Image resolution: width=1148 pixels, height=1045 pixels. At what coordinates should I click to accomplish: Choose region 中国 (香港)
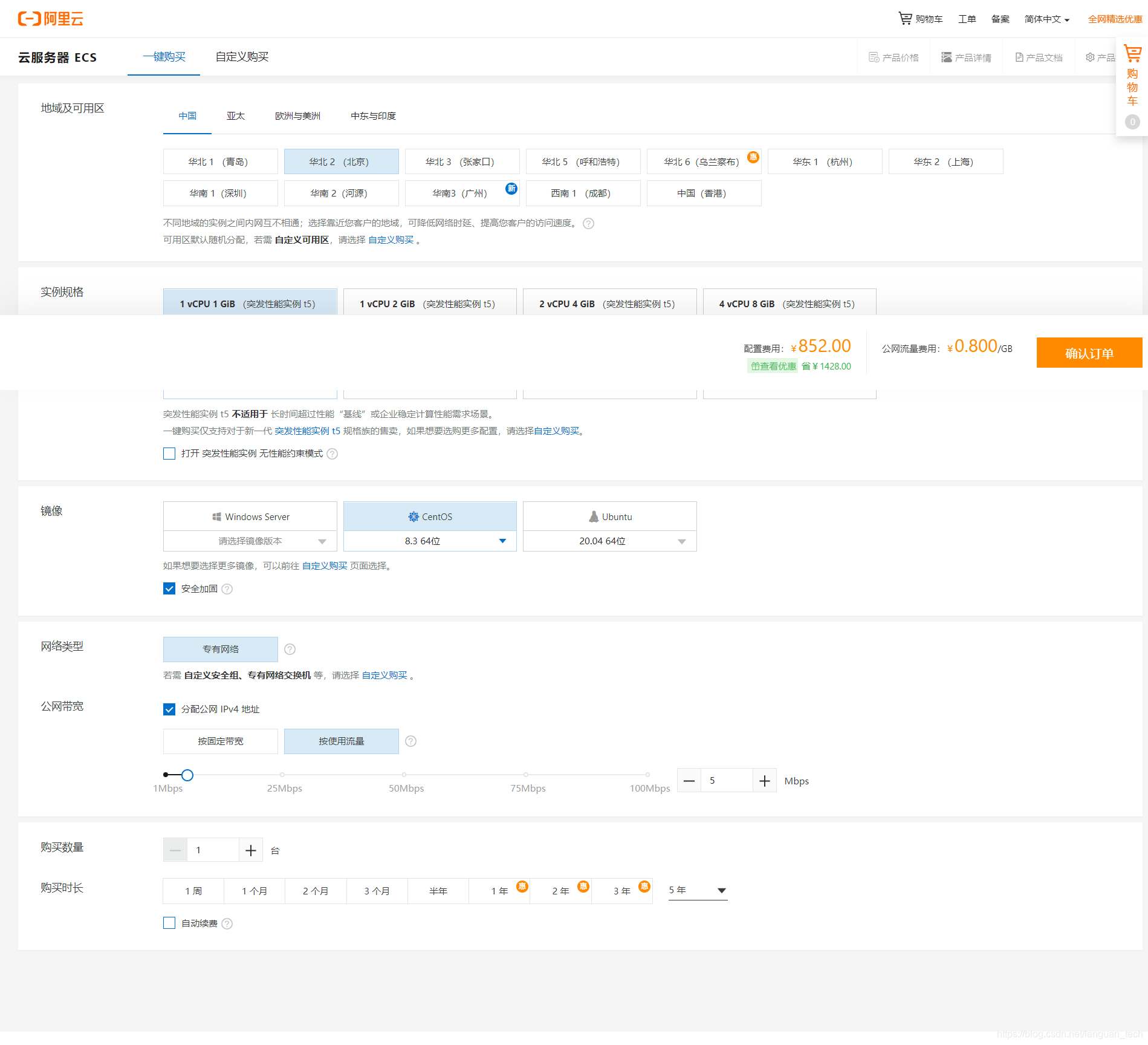click(x=704, y=194)
